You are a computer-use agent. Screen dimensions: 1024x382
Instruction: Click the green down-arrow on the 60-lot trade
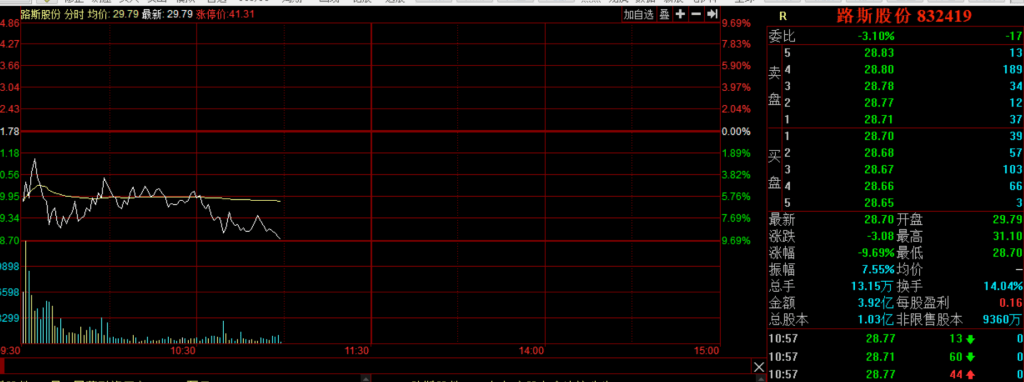coord(970,357)
